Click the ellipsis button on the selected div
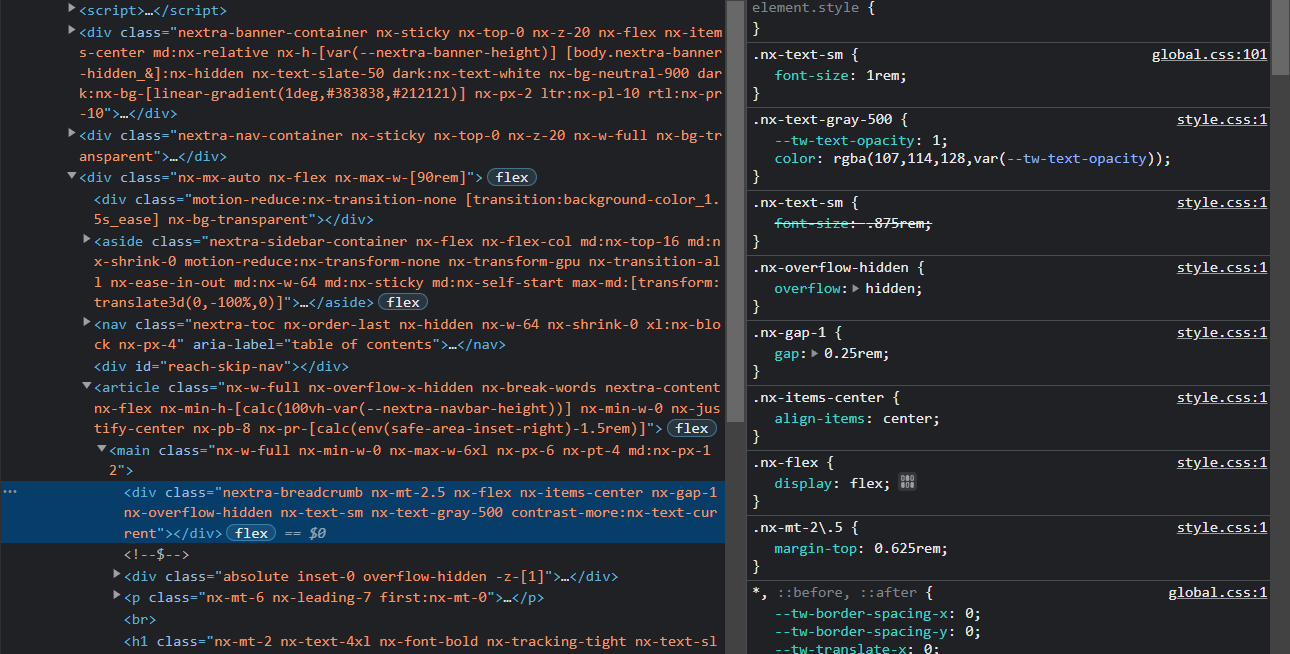1290x654 pixels. (x=10, y=491)
